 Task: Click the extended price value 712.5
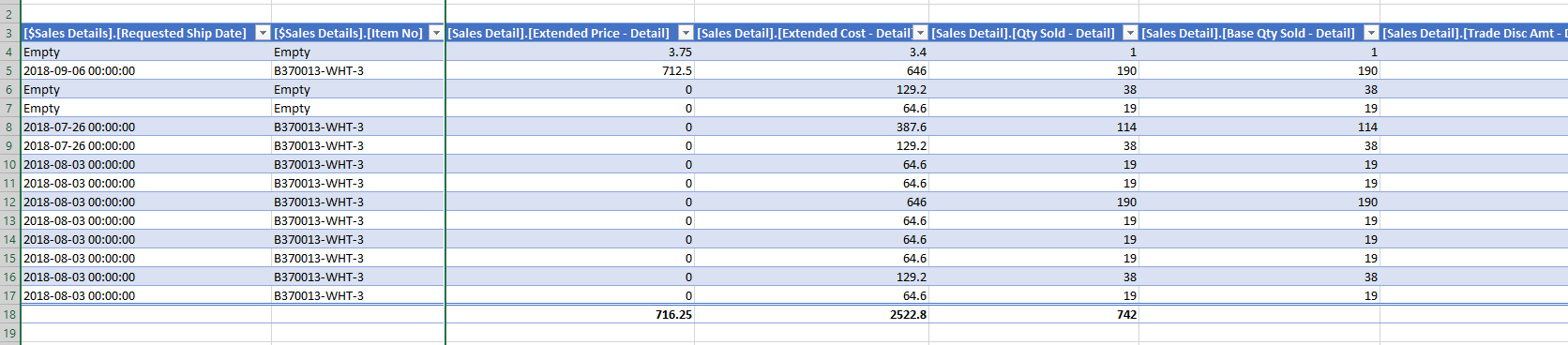(570, 70)
